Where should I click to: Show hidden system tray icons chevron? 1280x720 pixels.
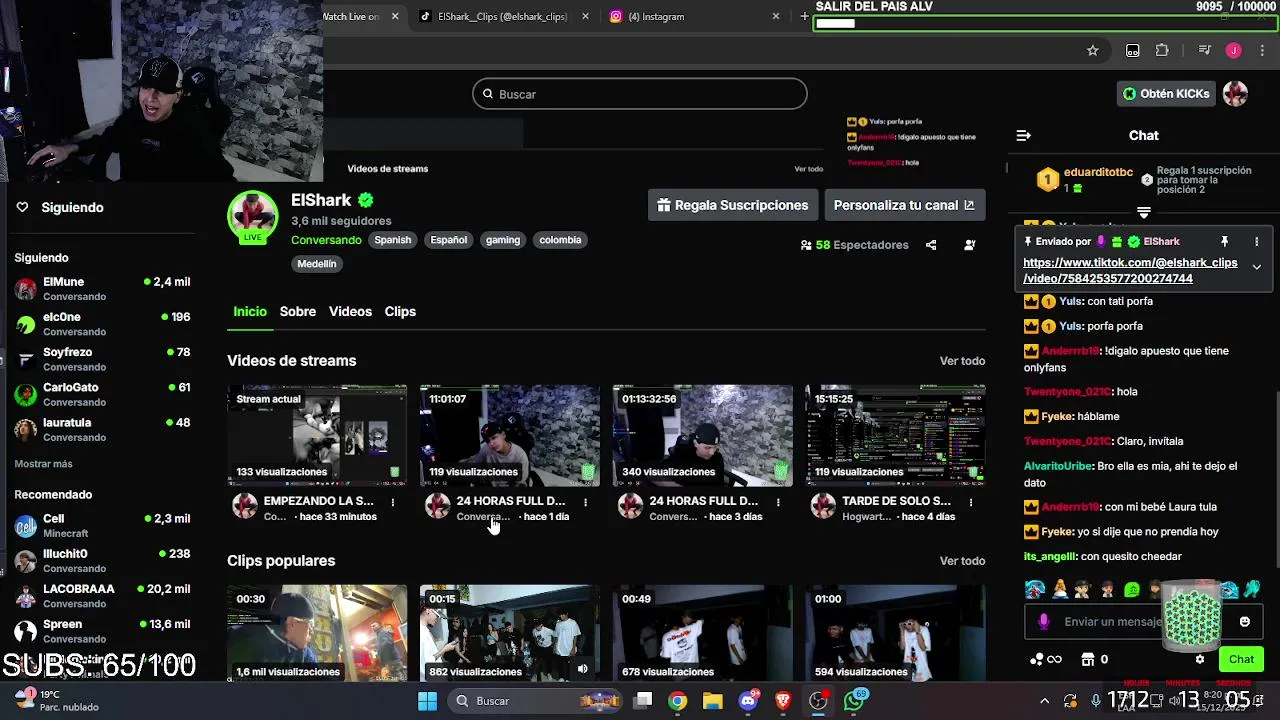[x=1044, y=701]
